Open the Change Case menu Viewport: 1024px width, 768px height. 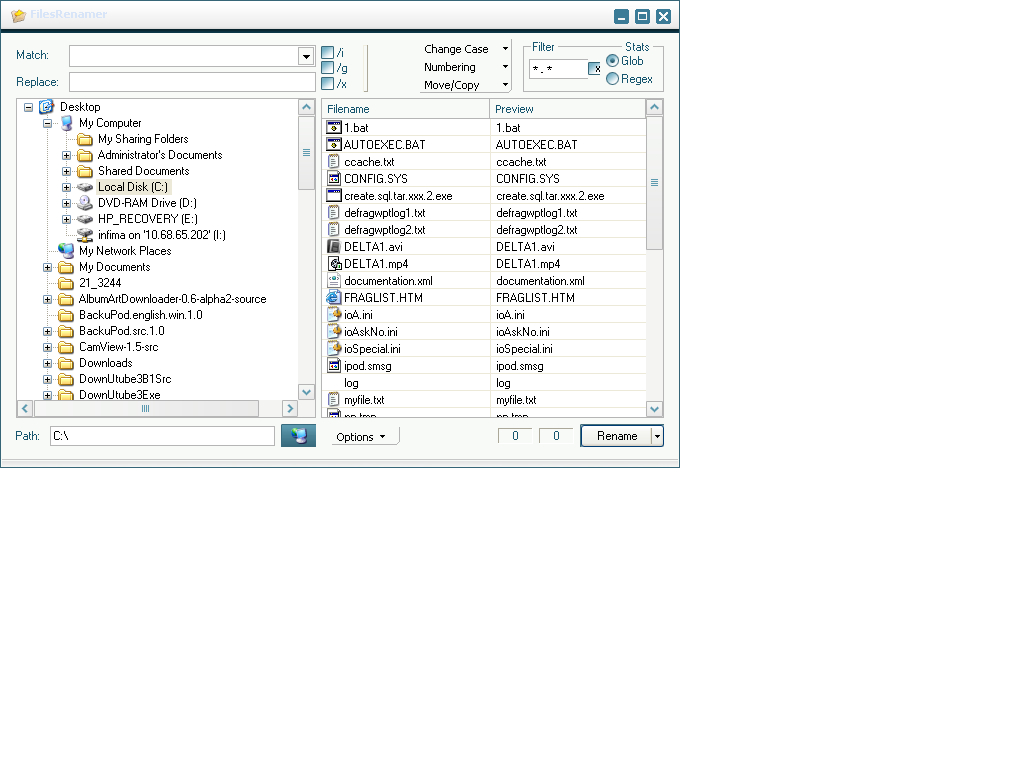click(x=465, y=49)
